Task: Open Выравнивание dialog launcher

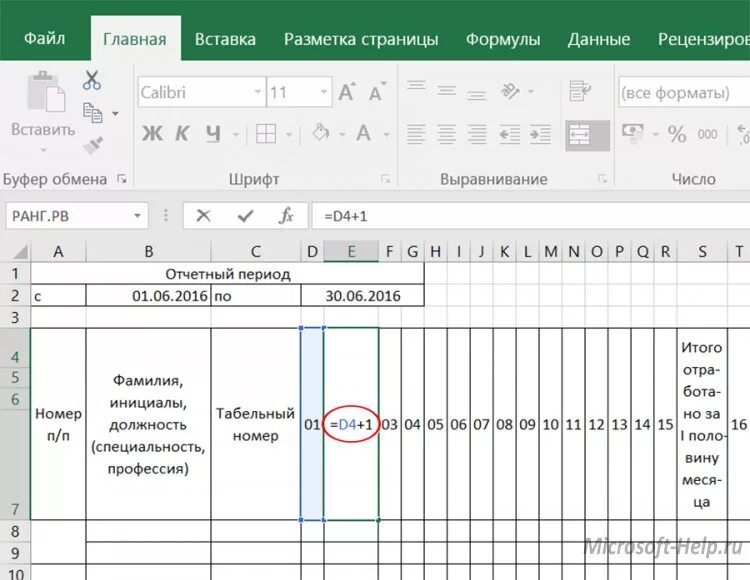Action: (x=602, y=179)
